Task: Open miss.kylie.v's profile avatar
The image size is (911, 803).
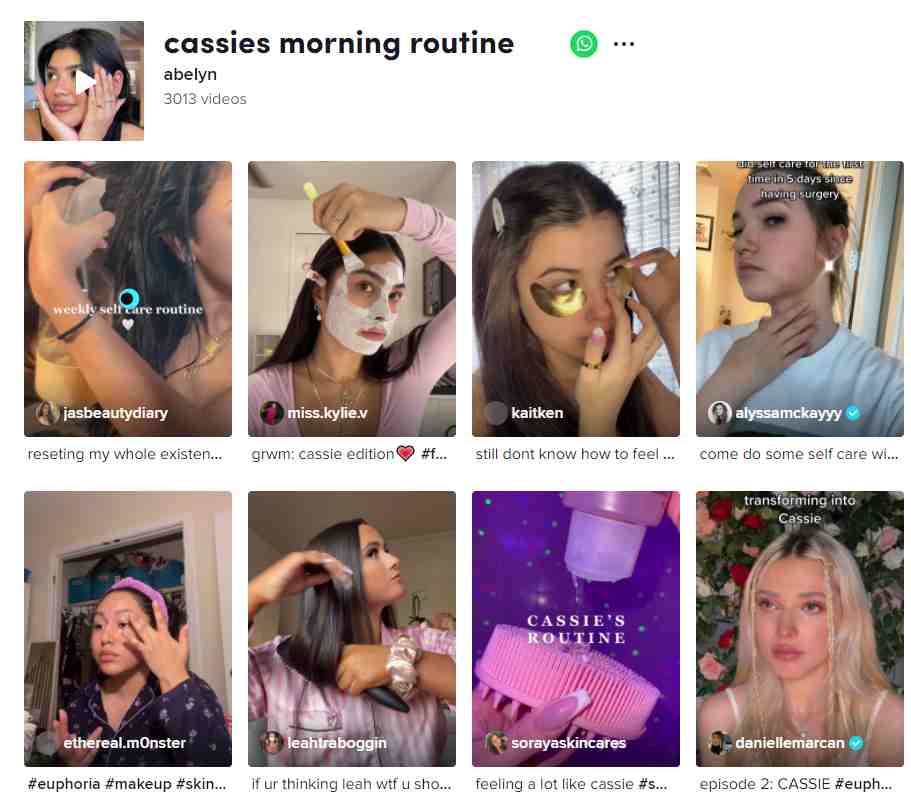Action: (271, 413)
